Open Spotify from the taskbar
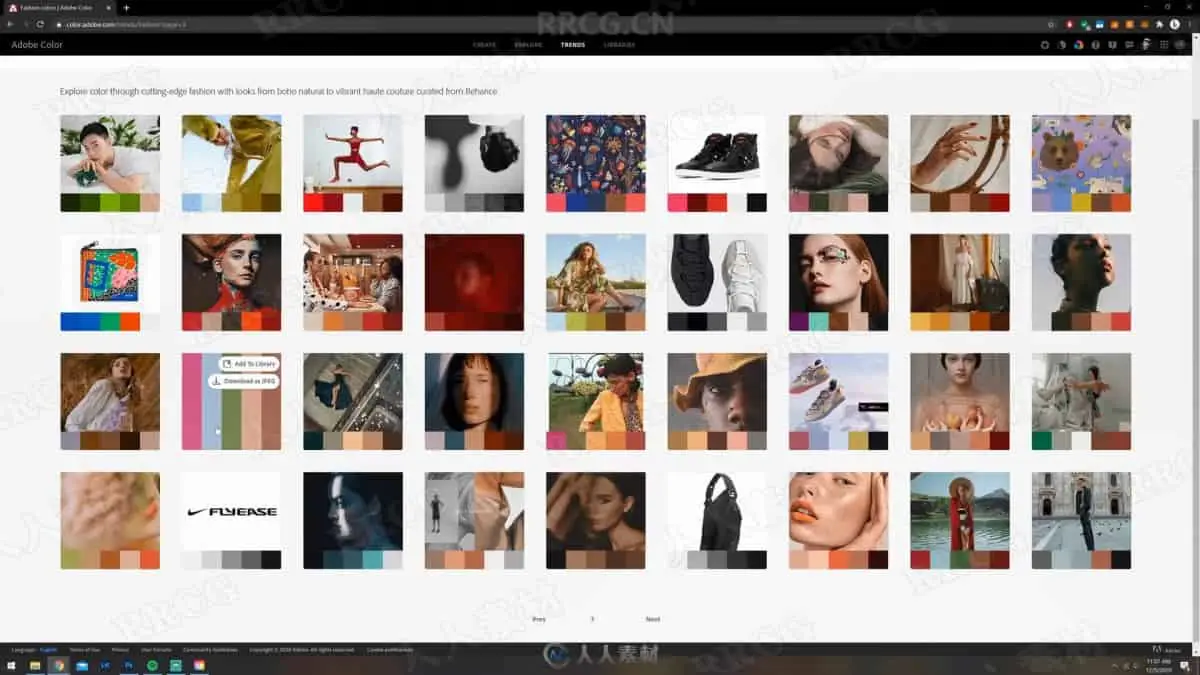Viewport: 1200px width, 675px height. (x=152, y=665)
